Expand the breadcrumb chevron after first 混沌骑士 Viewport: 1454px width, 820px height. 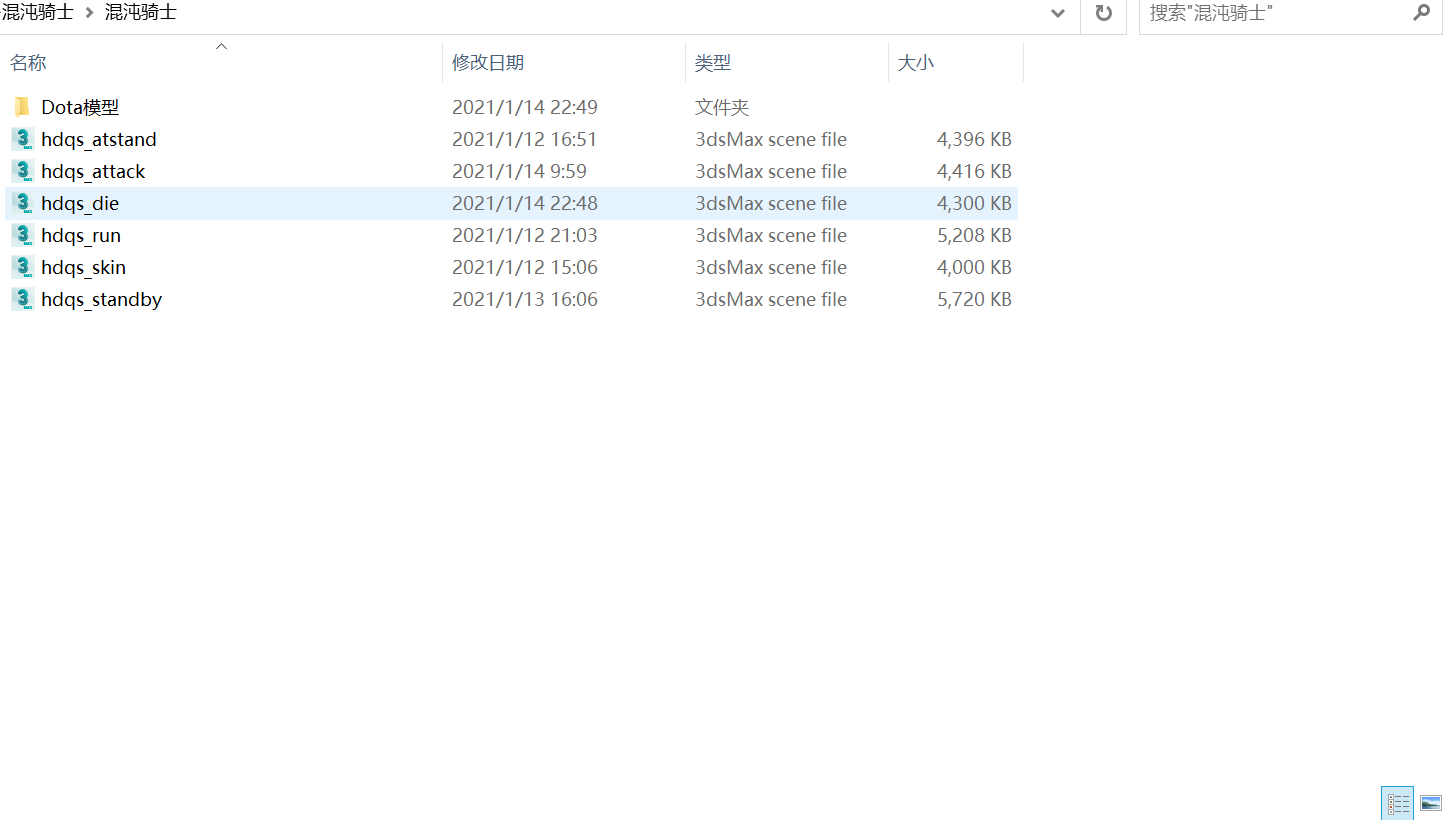(89, 13)
